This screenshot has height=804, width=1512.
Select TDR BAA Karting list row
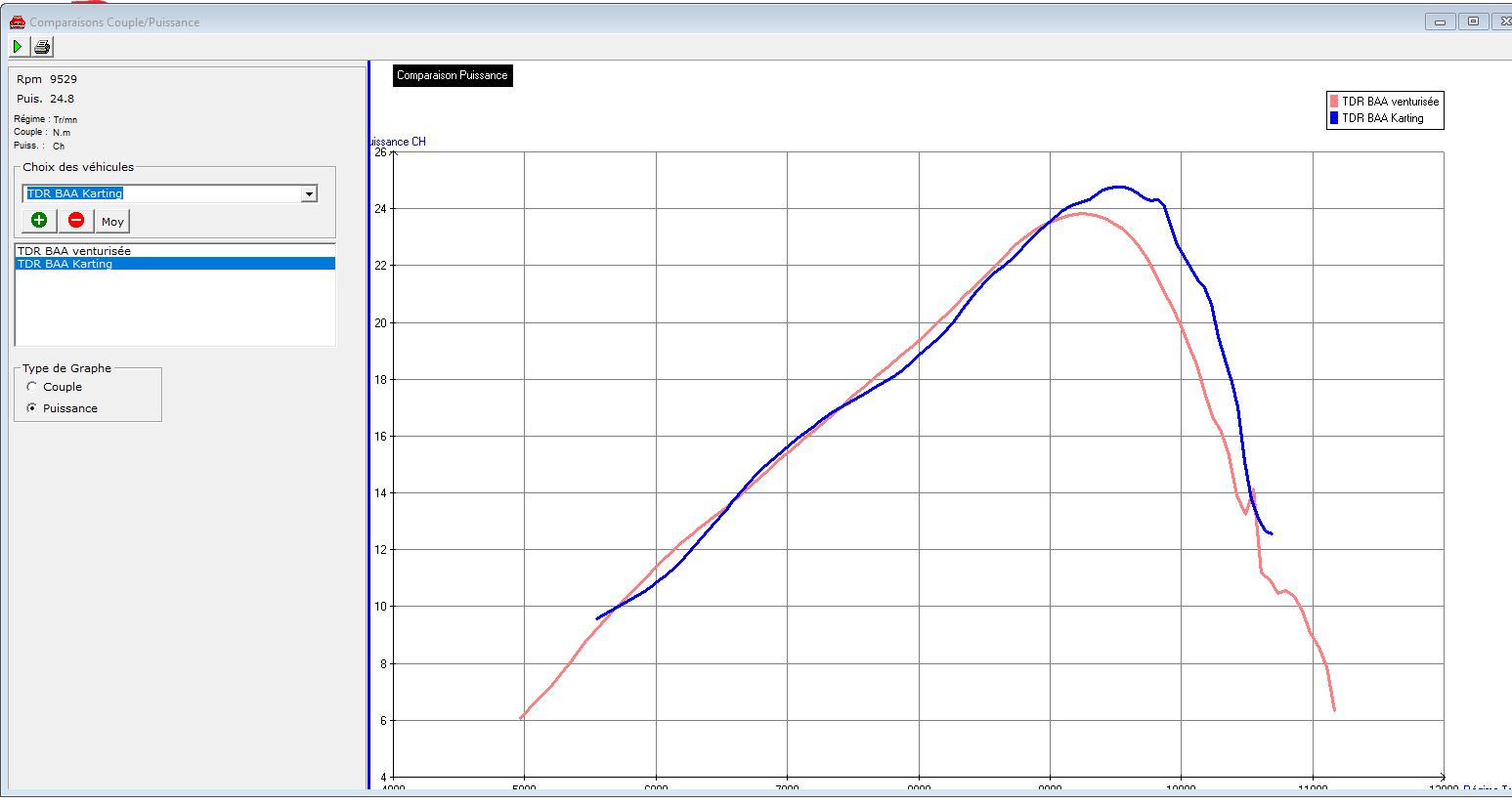[175, 264]
